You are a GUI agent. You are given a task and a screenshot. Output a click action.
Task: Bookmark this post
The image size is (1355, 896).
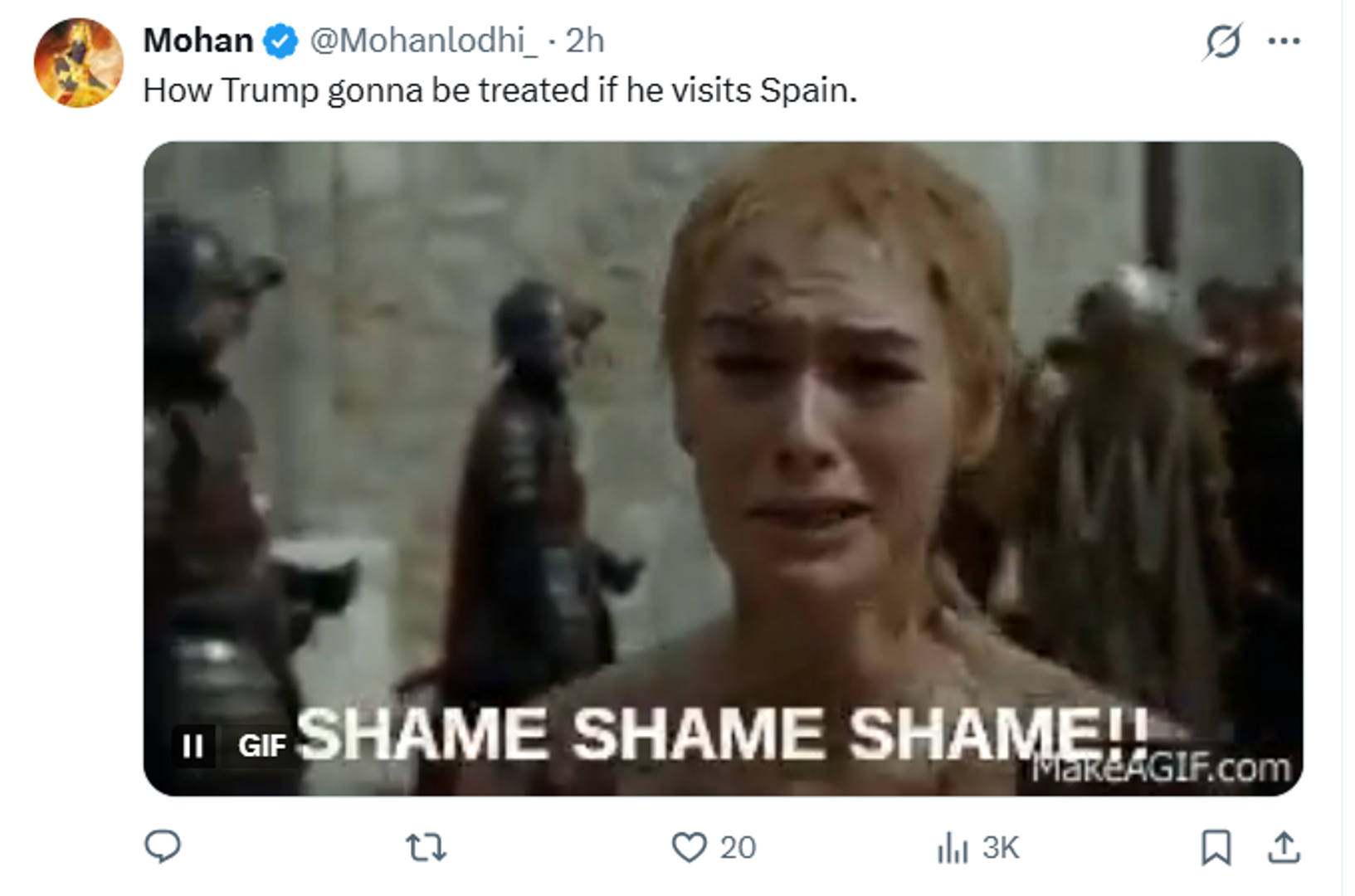(x=1216, y=848)
